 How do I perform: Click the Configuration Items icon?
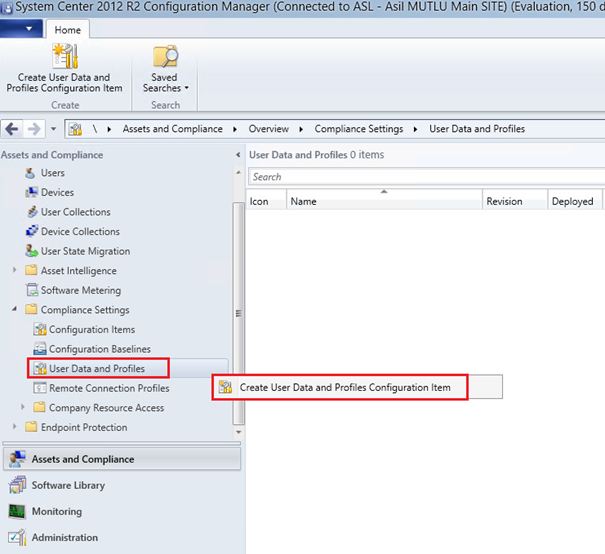click(40, 329)
